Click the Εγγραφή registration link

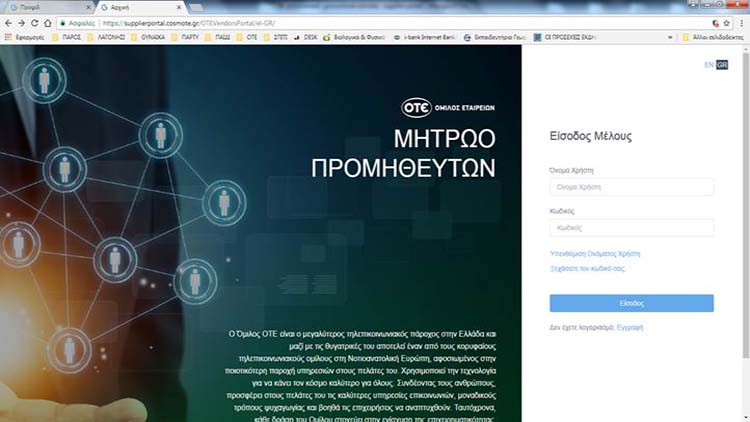point(630,327)
